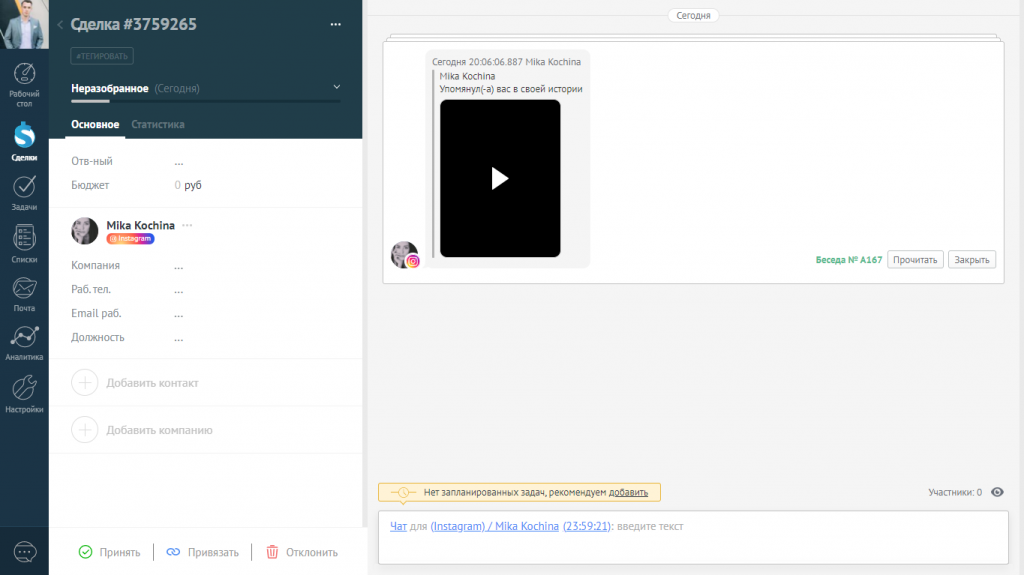Edit the Должность field value
This screenshot has width=1024, height=575.
click(179, 338)
